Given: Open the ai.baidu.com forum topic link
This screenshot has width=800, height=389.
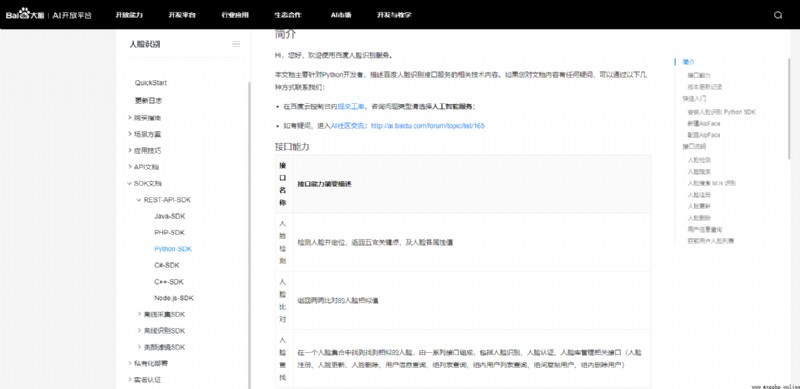Looking at the screenshot, I should pyautogui.click(x=428, y=125).
